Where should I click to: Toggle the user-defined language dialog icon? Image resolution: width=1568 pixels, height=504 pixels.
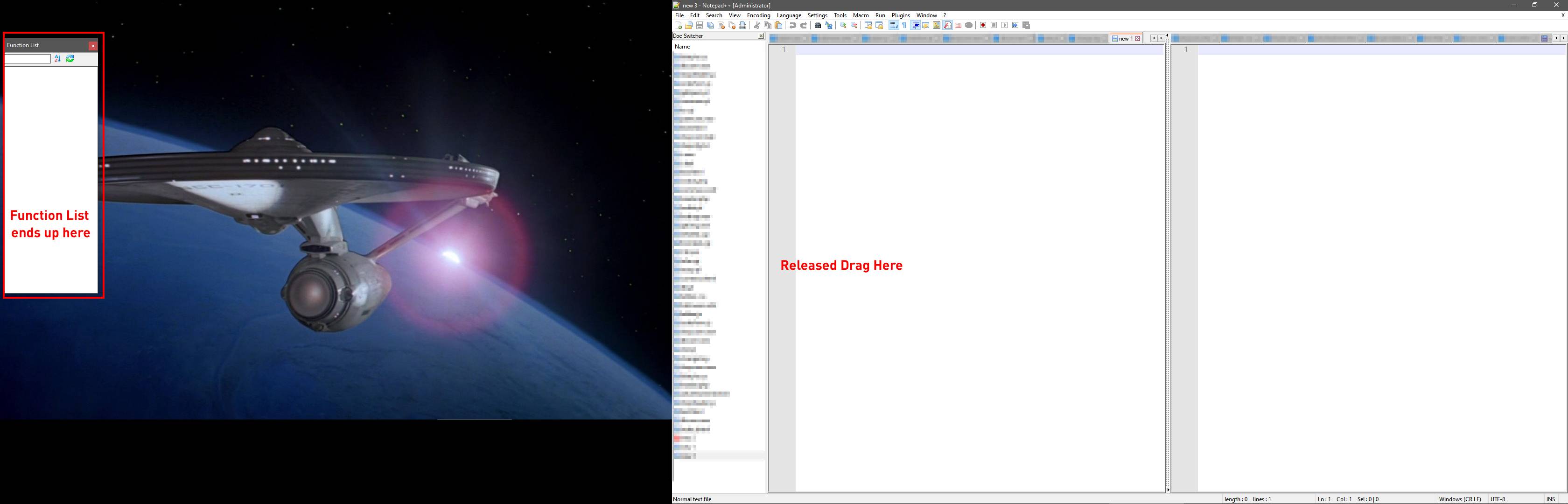[x=926, y=26]
